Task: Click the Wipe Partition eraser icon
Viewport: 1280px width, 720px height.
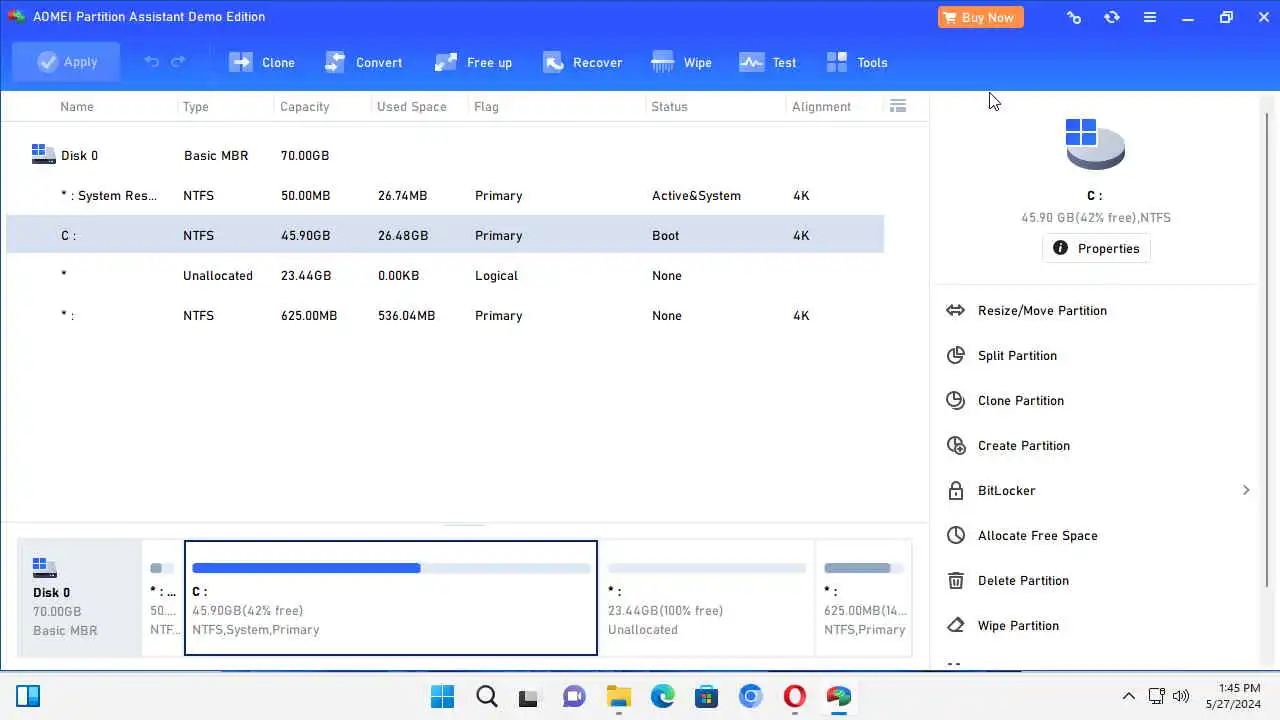Action: pyautogui.click(x=956, y=625)
